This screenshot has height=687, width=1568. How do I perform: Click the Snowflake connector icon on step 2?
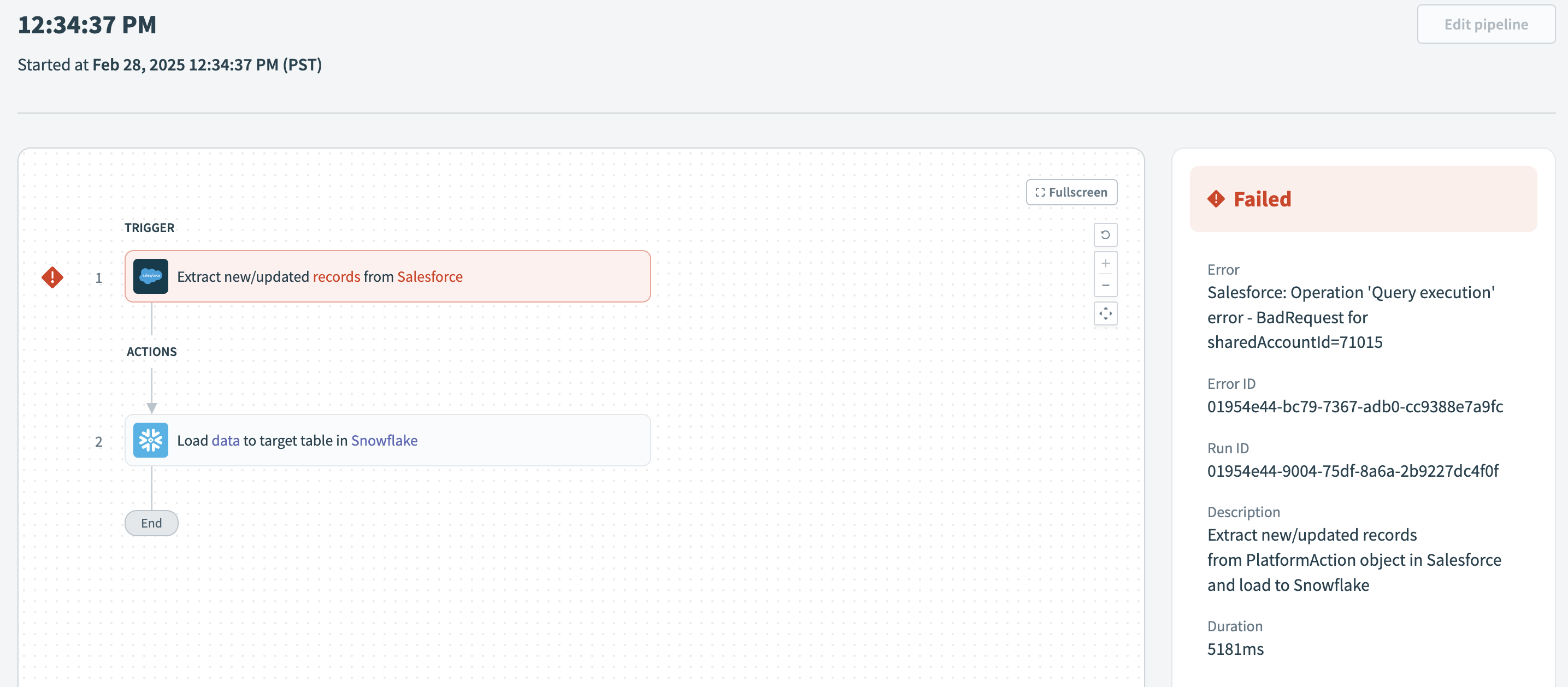(150, 440)
